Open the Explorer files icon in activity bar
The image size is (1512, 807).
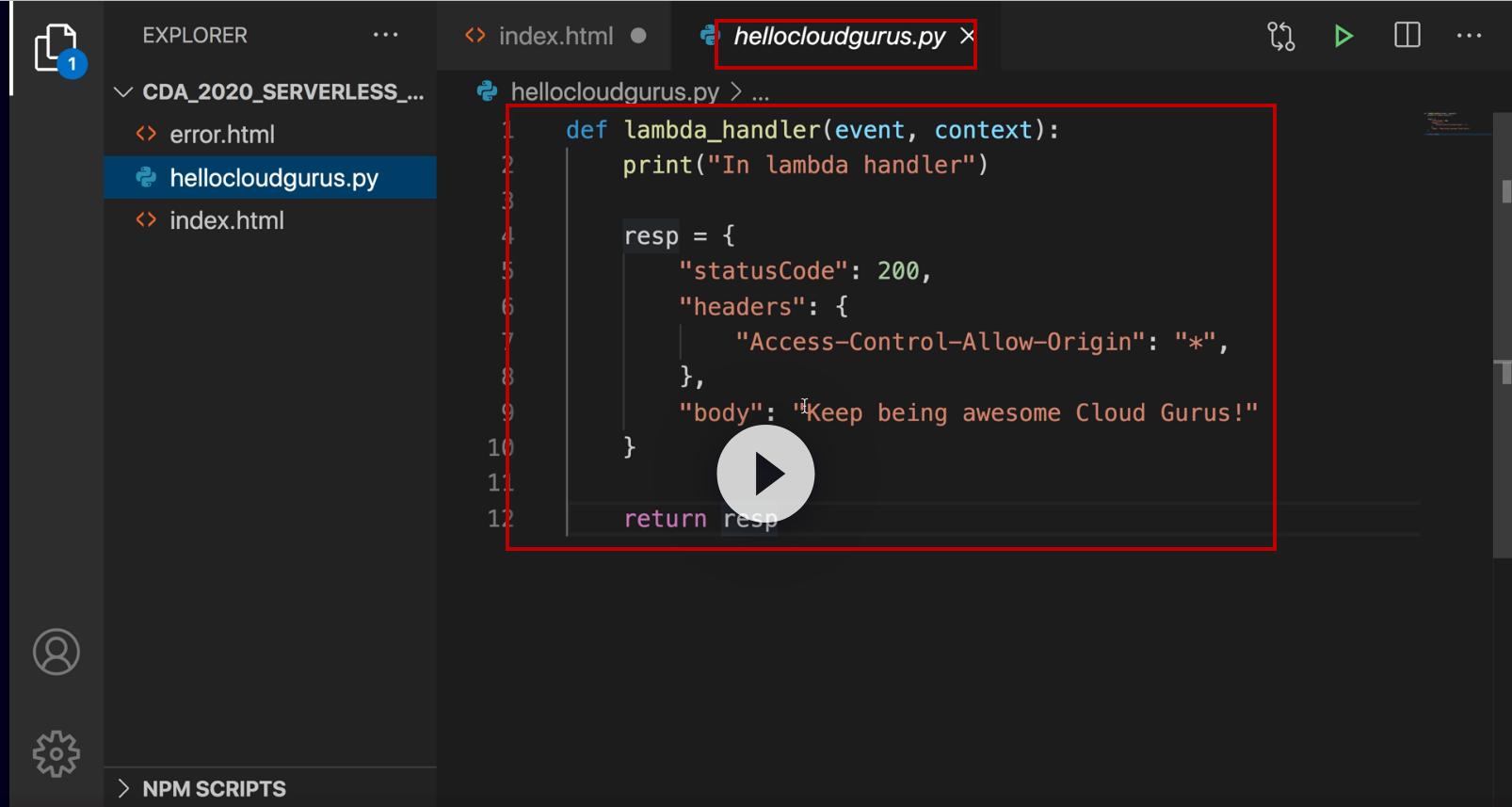56,49
